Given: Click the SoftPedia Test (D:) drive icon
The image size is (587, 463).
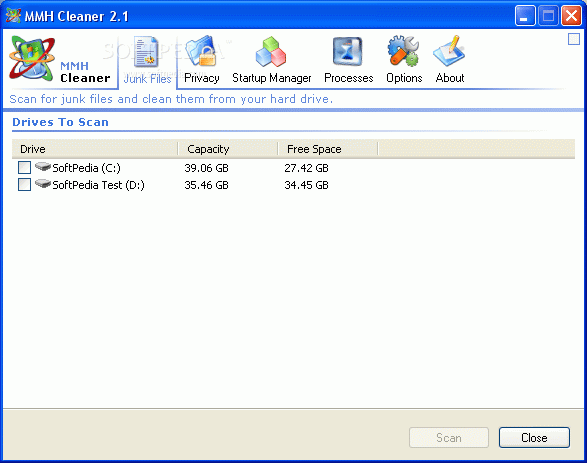Looking at the screenshot, I should pyautogui.click(x=43, y=184).
